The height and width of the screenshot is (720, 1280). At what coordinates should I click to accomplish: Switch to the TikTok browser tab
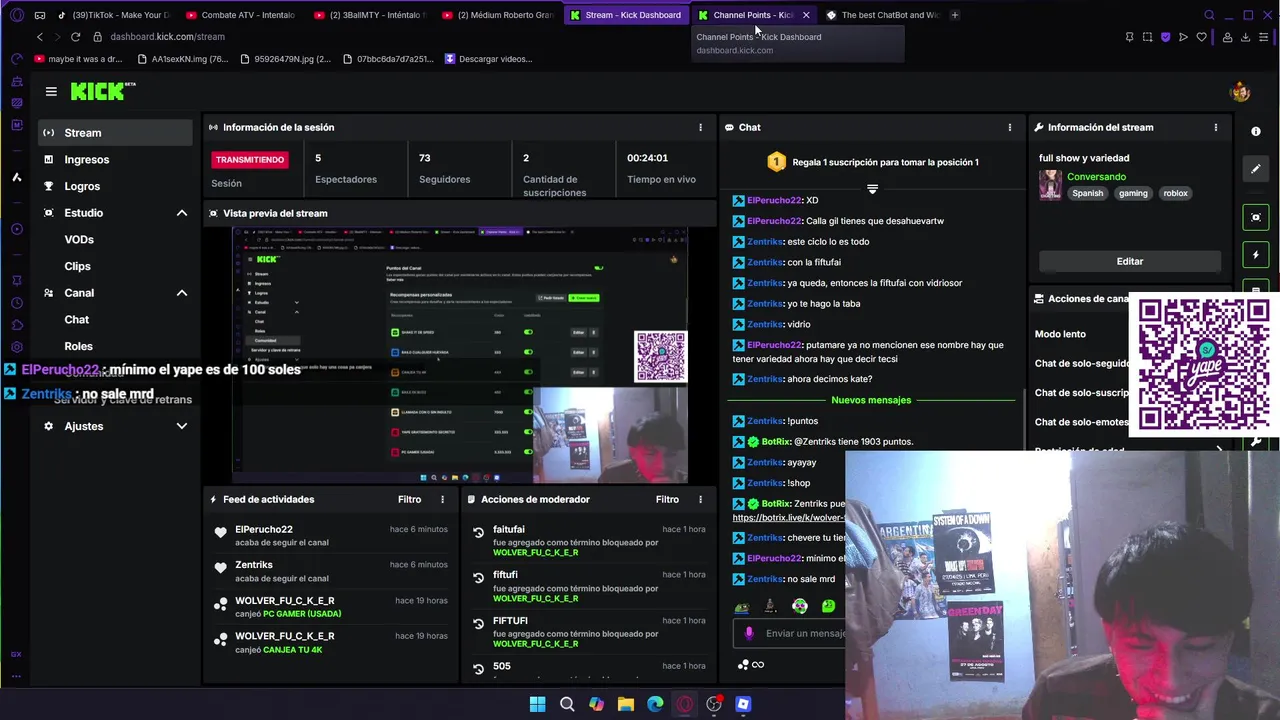(113, 15)
